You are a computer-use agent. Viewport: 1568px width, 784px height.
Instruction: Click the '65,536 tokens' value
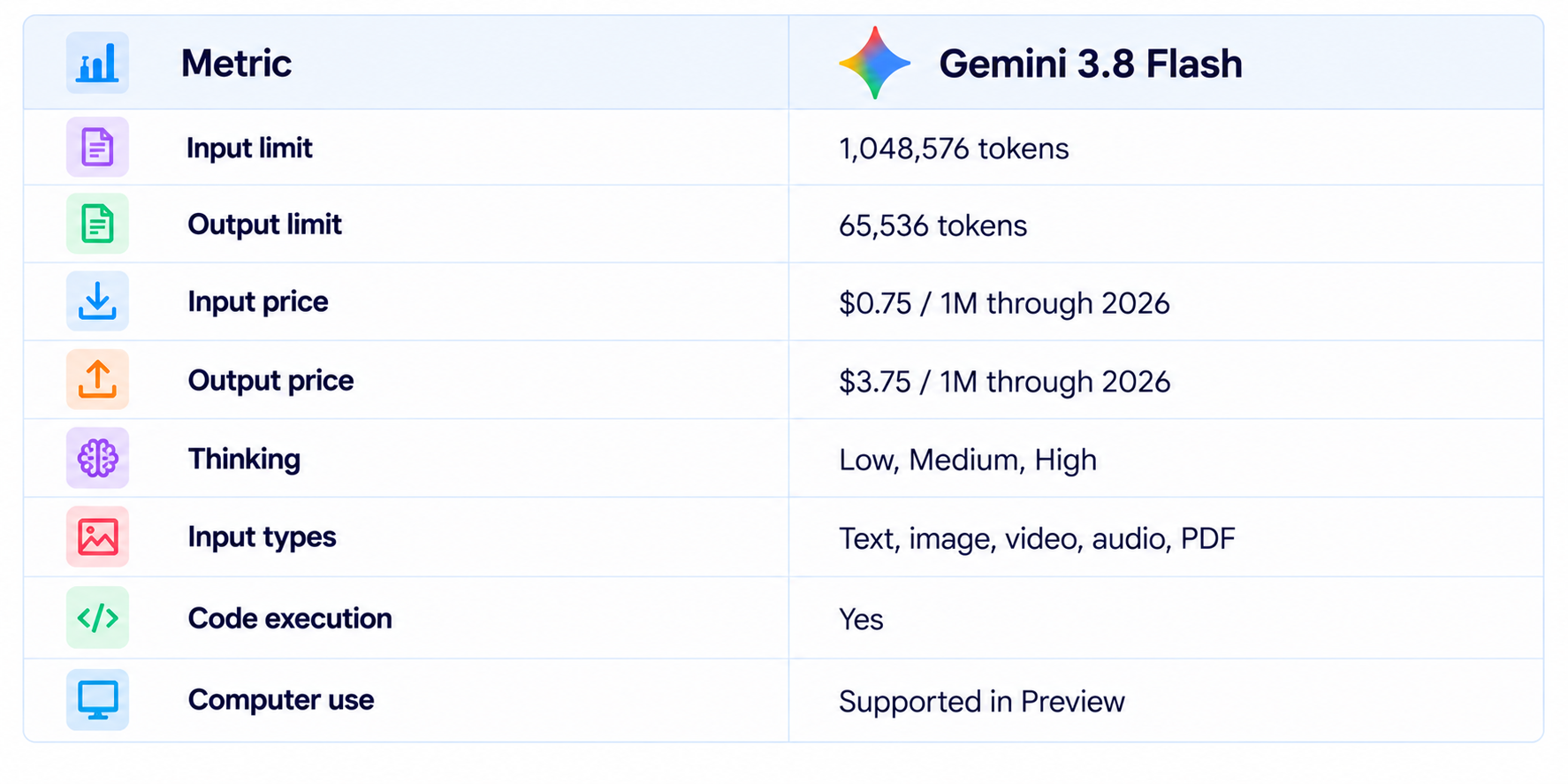click(932, 226)
